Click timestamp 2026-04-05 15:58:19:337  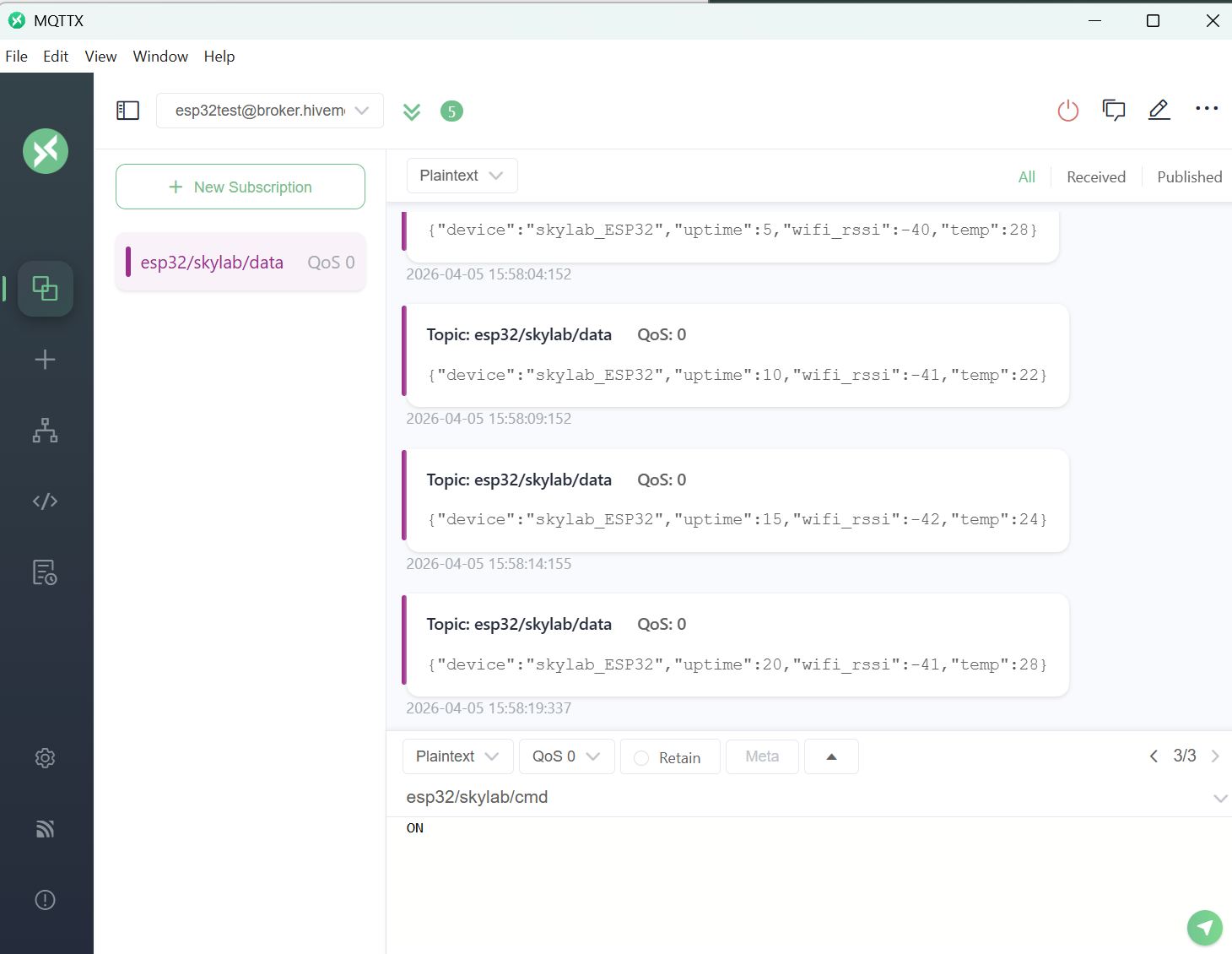(x=489, y=708)
